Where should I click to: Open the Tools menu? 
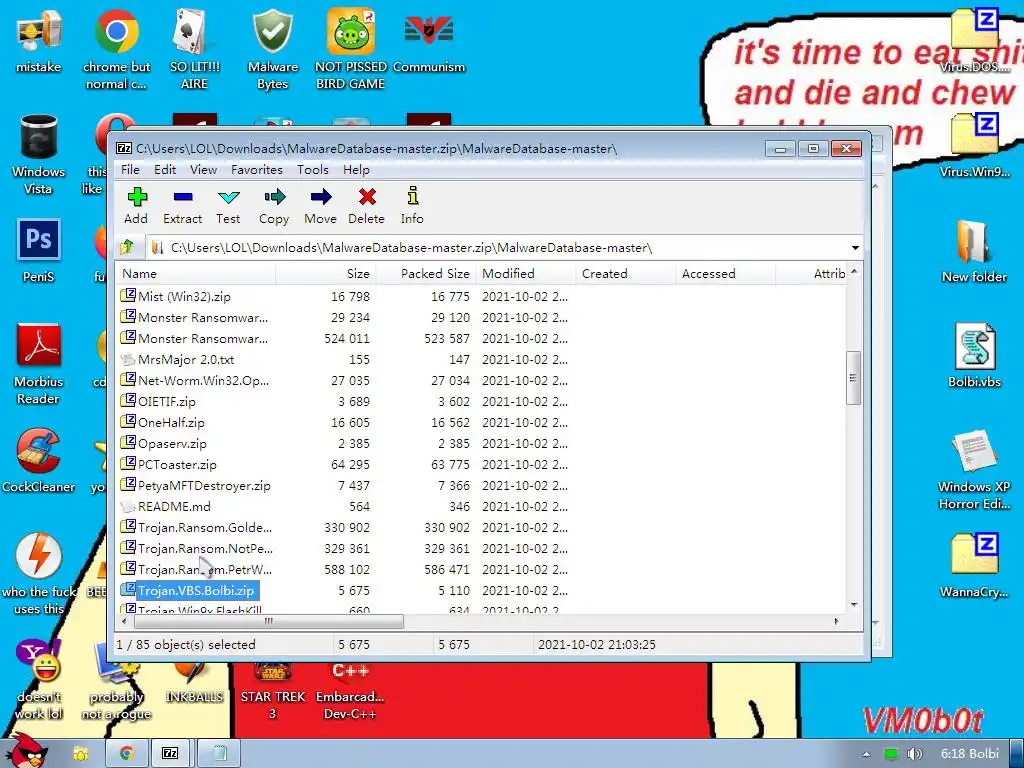point(313,170)
